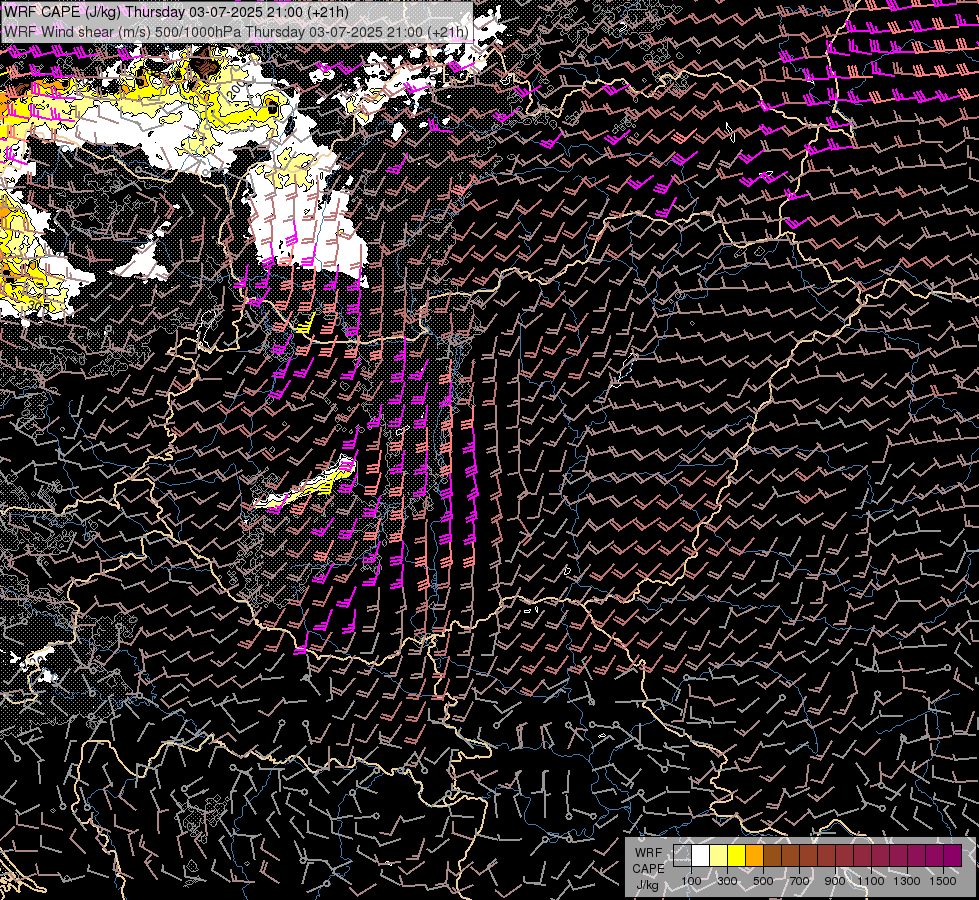979x900 pixels.
Task: Click the legend value 100
Action: click(691, 881)
